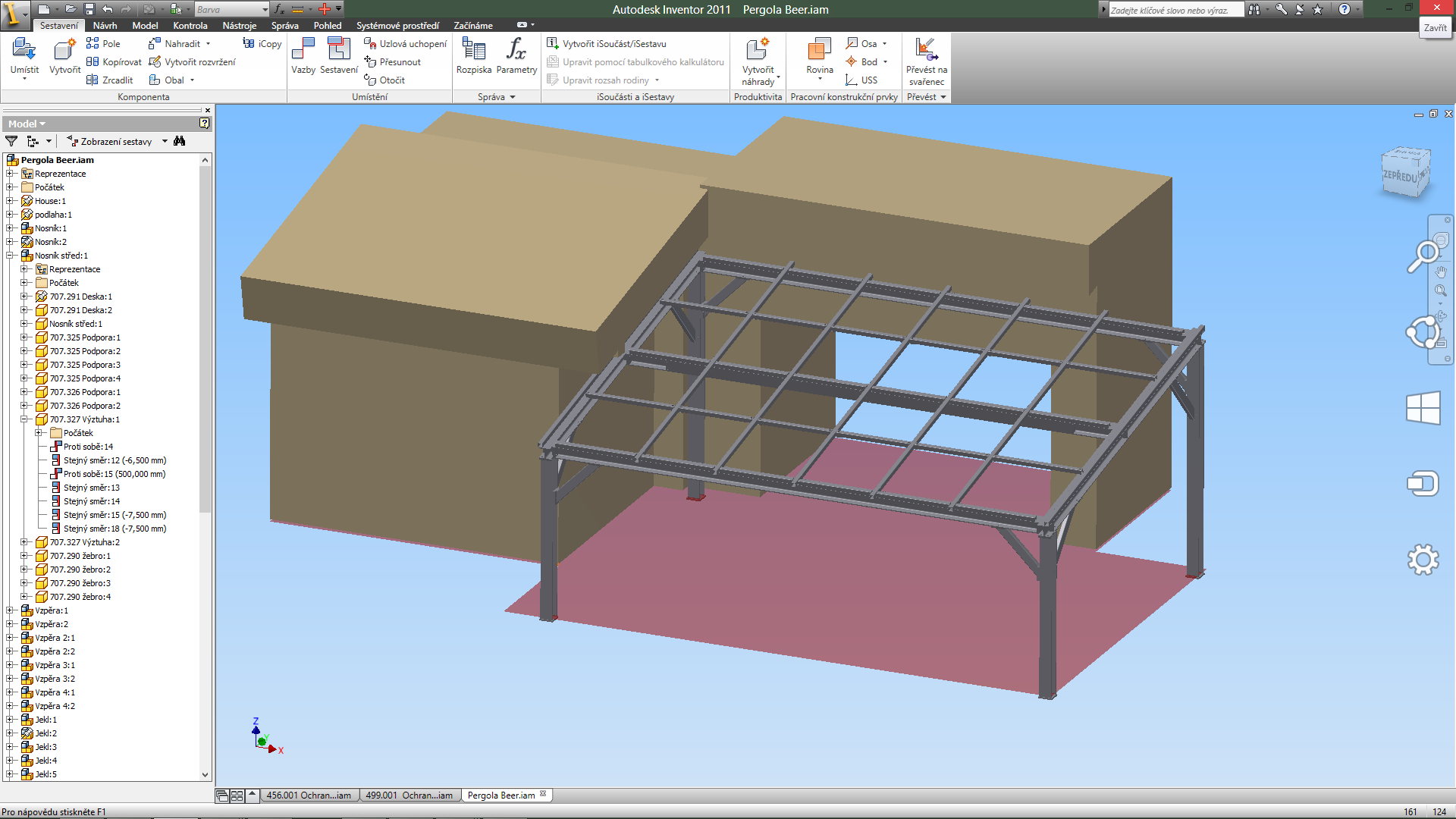
Task: Expand the Vzpěra:1 tree node
Action: [11, 610]
